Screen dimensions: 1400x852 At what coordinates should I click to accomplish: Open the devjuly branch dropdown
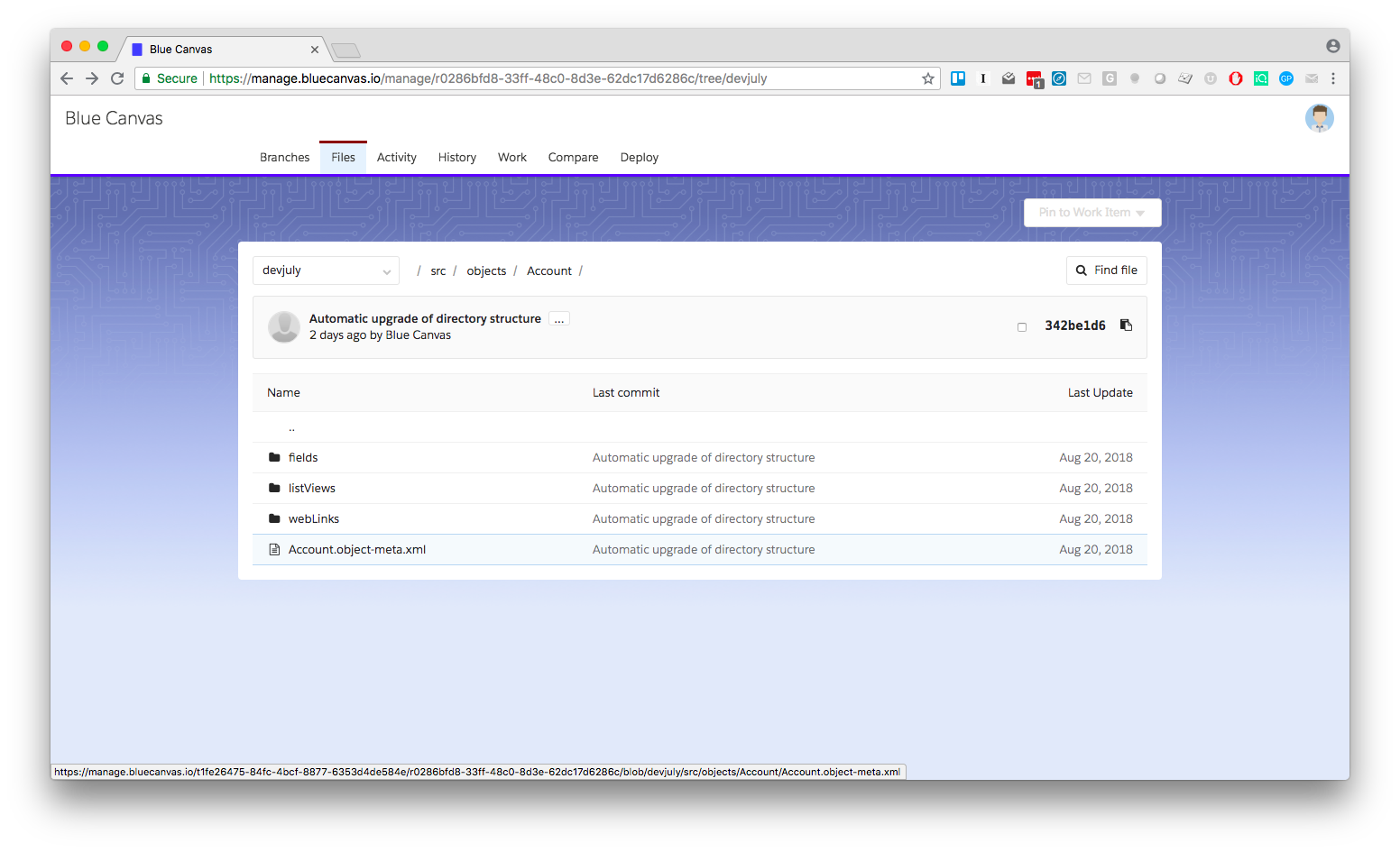[x=326, y=270]
